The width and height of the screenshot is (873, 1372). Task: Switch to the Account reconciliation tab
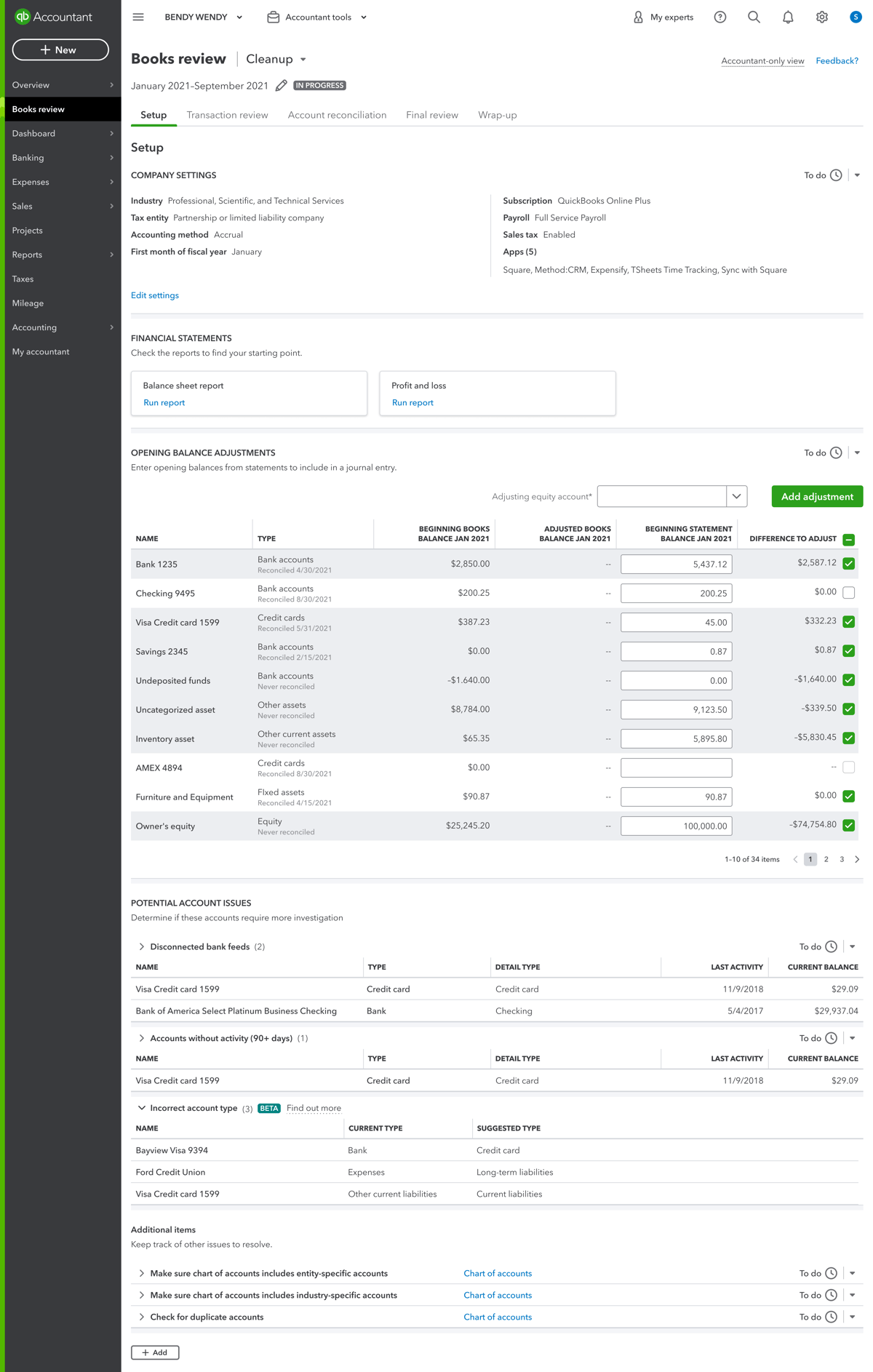pos(337,115)
